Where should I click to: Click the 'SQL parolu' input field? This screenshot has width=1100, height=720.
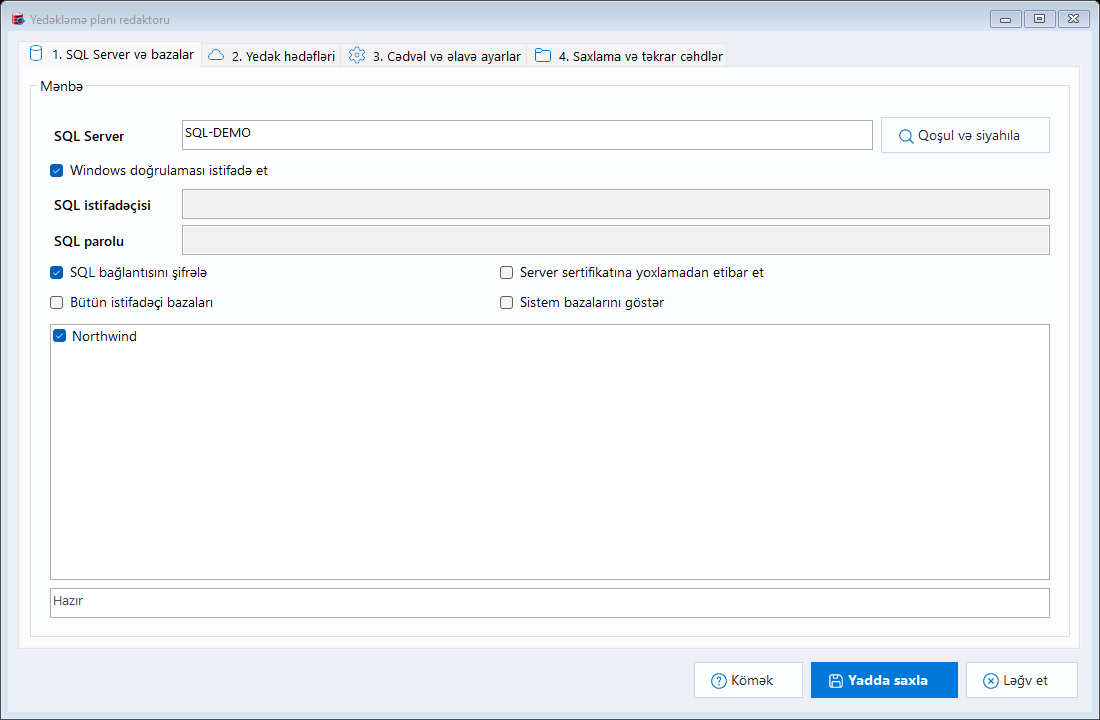point(616,240)
